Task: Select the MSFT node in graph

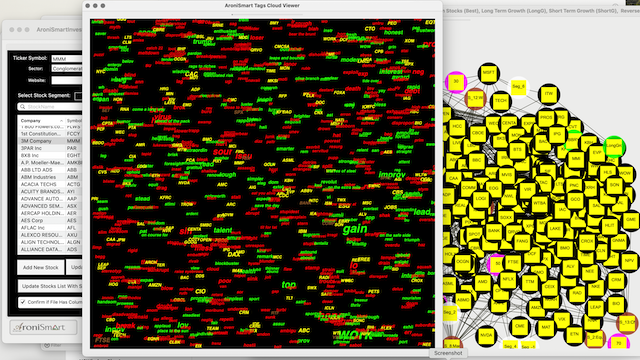Action: 489,73
